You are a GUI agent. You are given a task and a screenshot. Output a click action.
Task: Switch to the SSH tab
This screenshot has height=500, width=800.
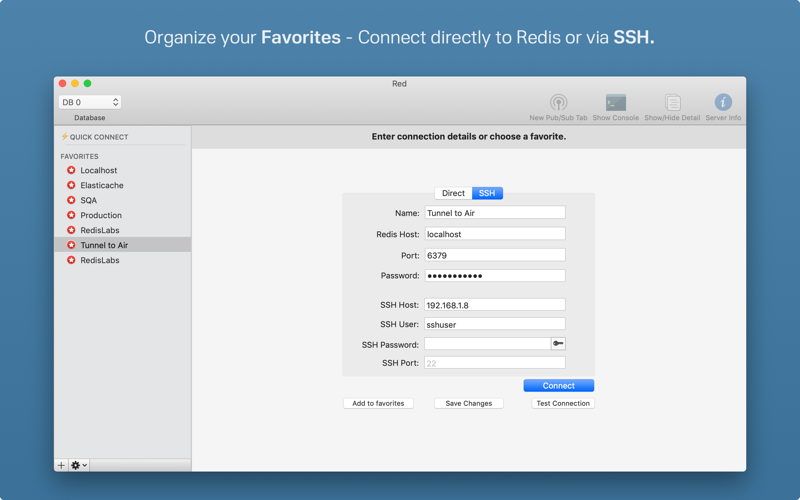pyautogui.click(x=487, y=193)
